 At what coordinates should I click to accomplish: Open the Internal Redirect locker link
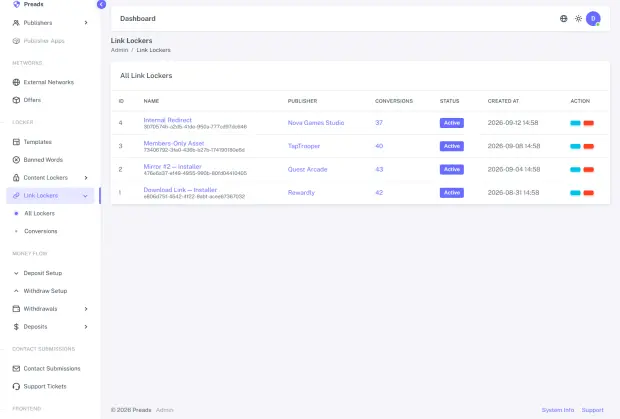click(x=168, y=120)
